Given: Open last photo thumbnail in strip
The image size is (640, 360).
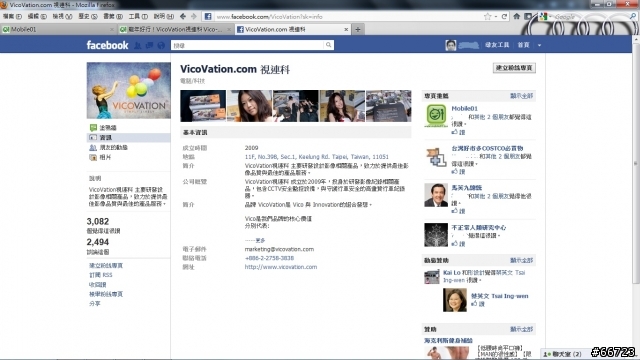Looking at the screenshot, I should (389, 106).
